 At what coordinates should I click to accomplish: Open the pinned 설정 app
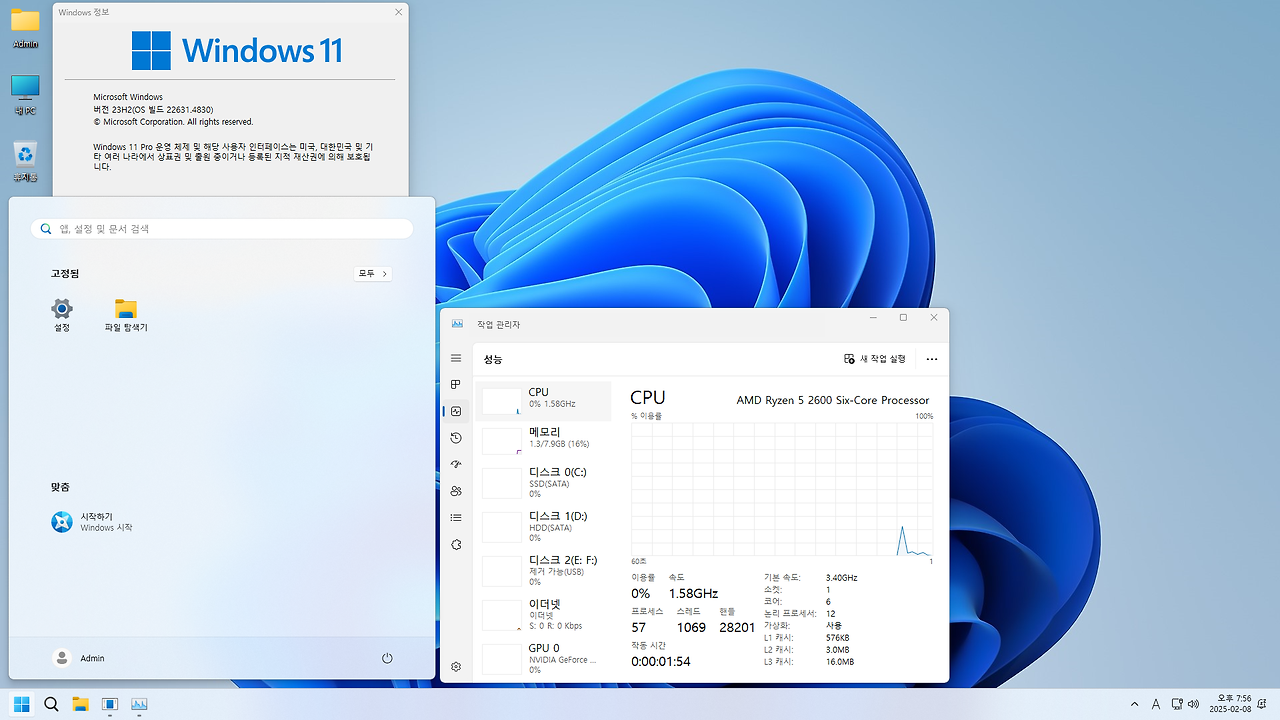(62, 315)
